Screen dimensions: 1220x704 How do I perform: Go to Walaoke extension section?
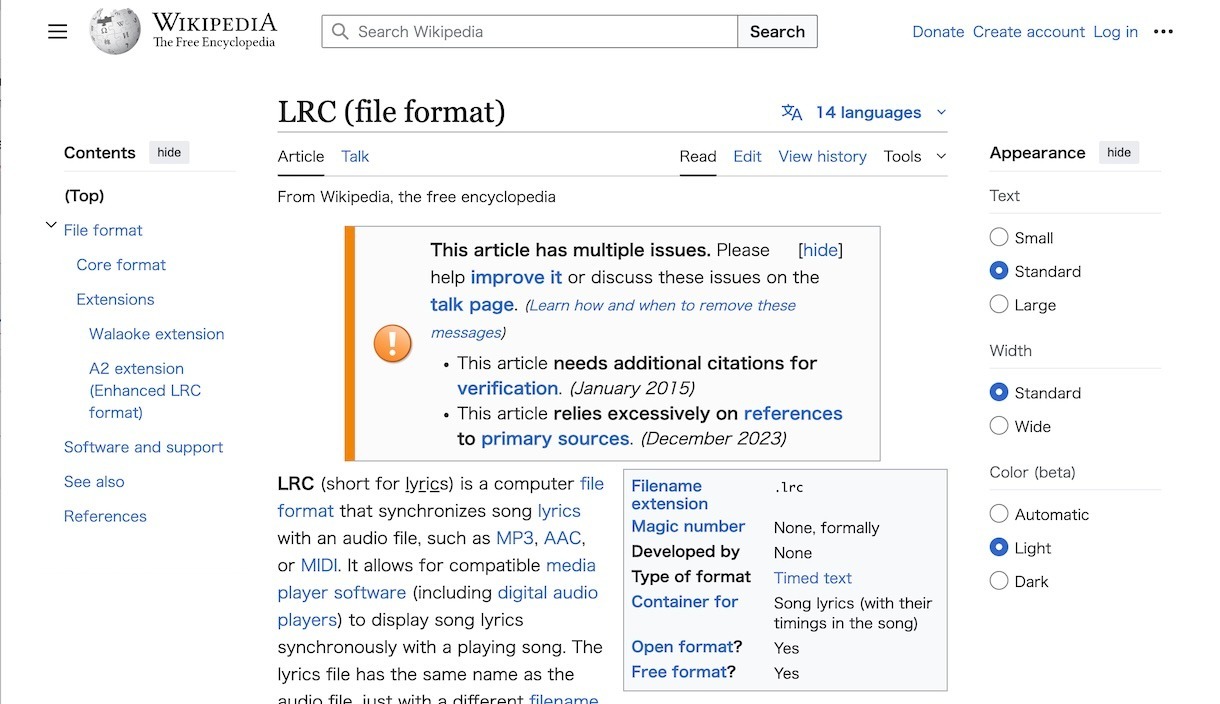click(x=156, y=334)
